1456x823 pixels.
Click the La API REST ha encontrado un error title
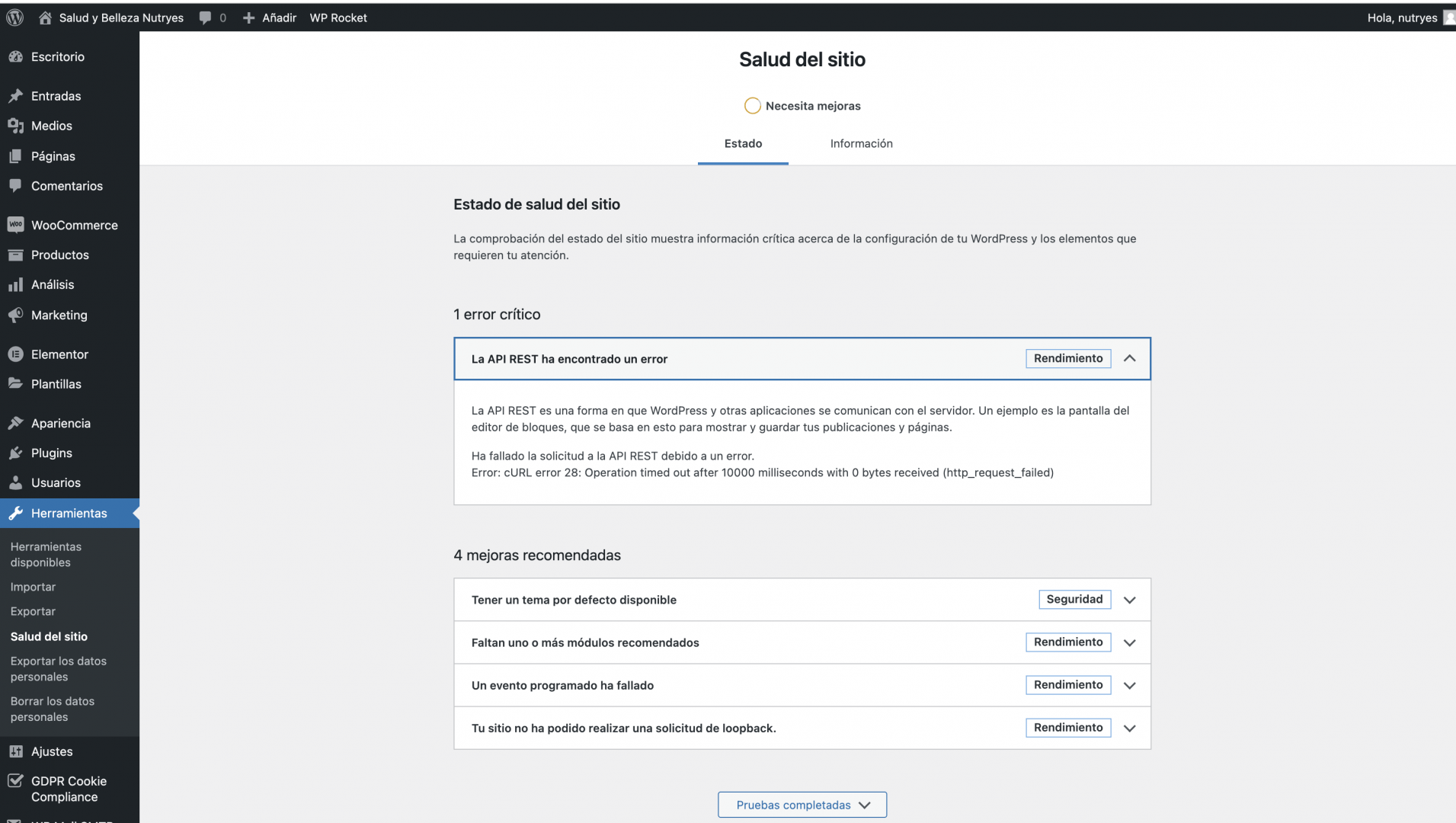click(x=569, y=359)
